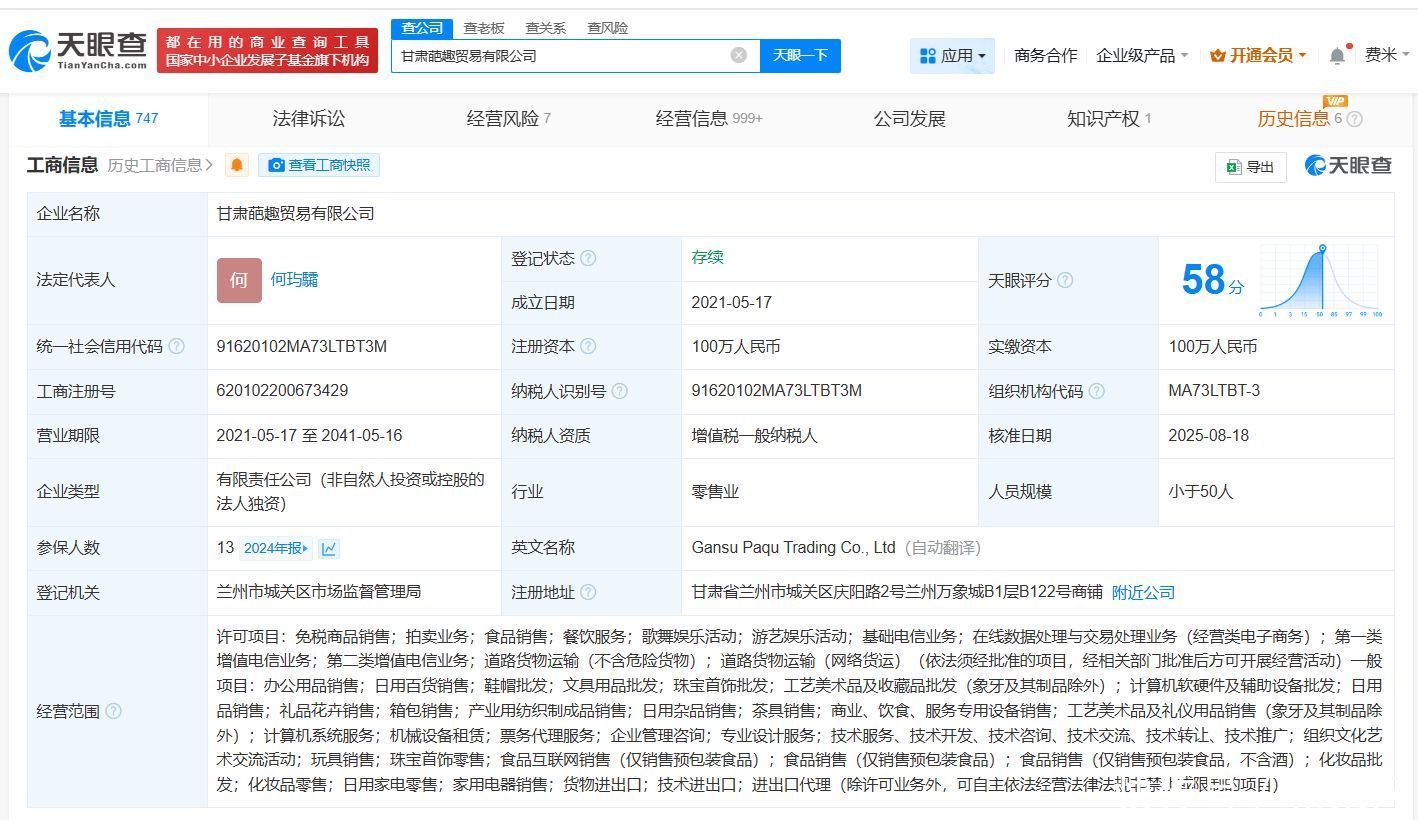This screenshot has width=1418, height=820.
Task: Expand the 企业级产品 dropdown
Action: click(x=1142, y=56)
